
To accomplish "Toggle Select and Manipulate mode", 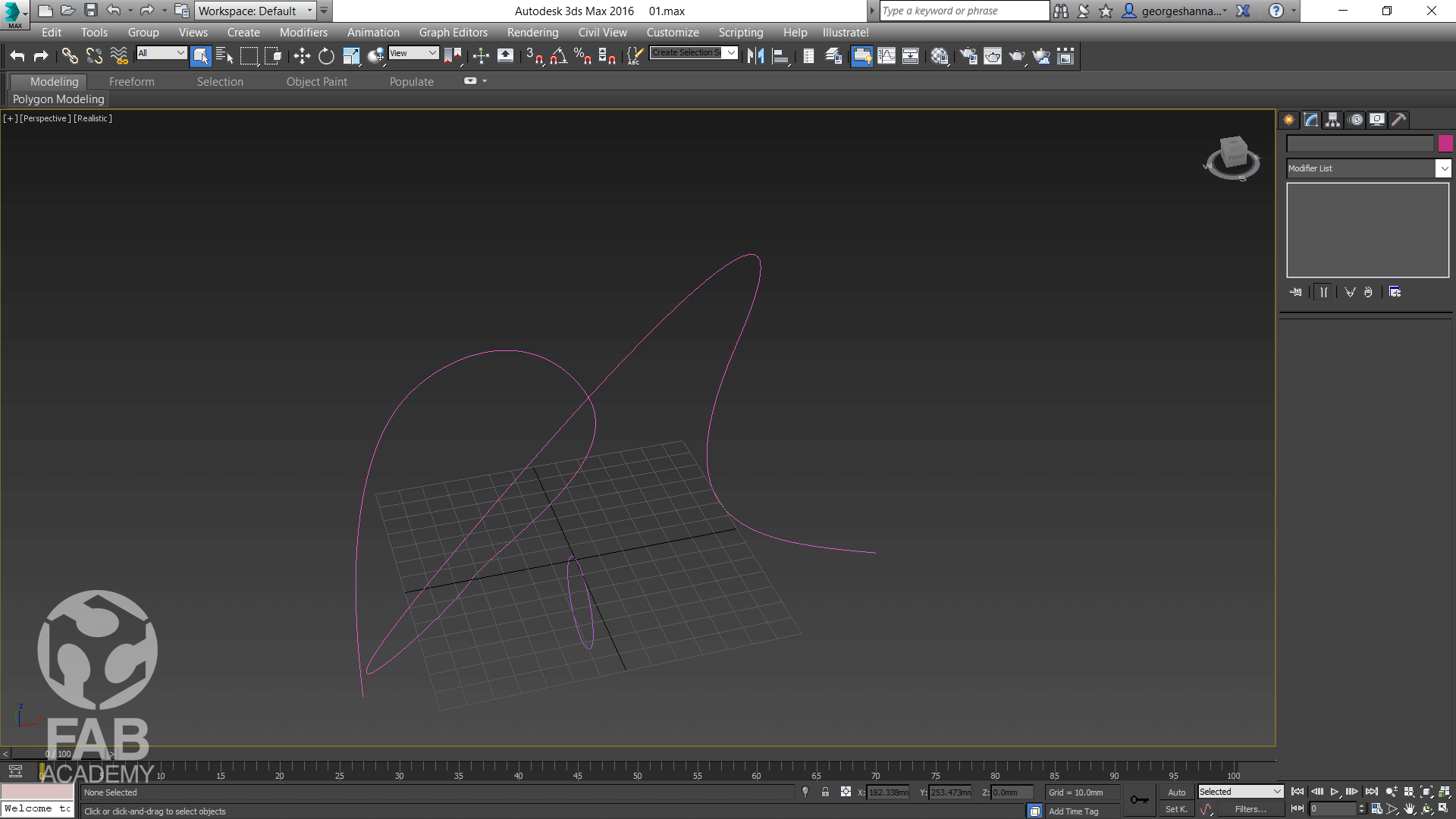I will [481, 55].
